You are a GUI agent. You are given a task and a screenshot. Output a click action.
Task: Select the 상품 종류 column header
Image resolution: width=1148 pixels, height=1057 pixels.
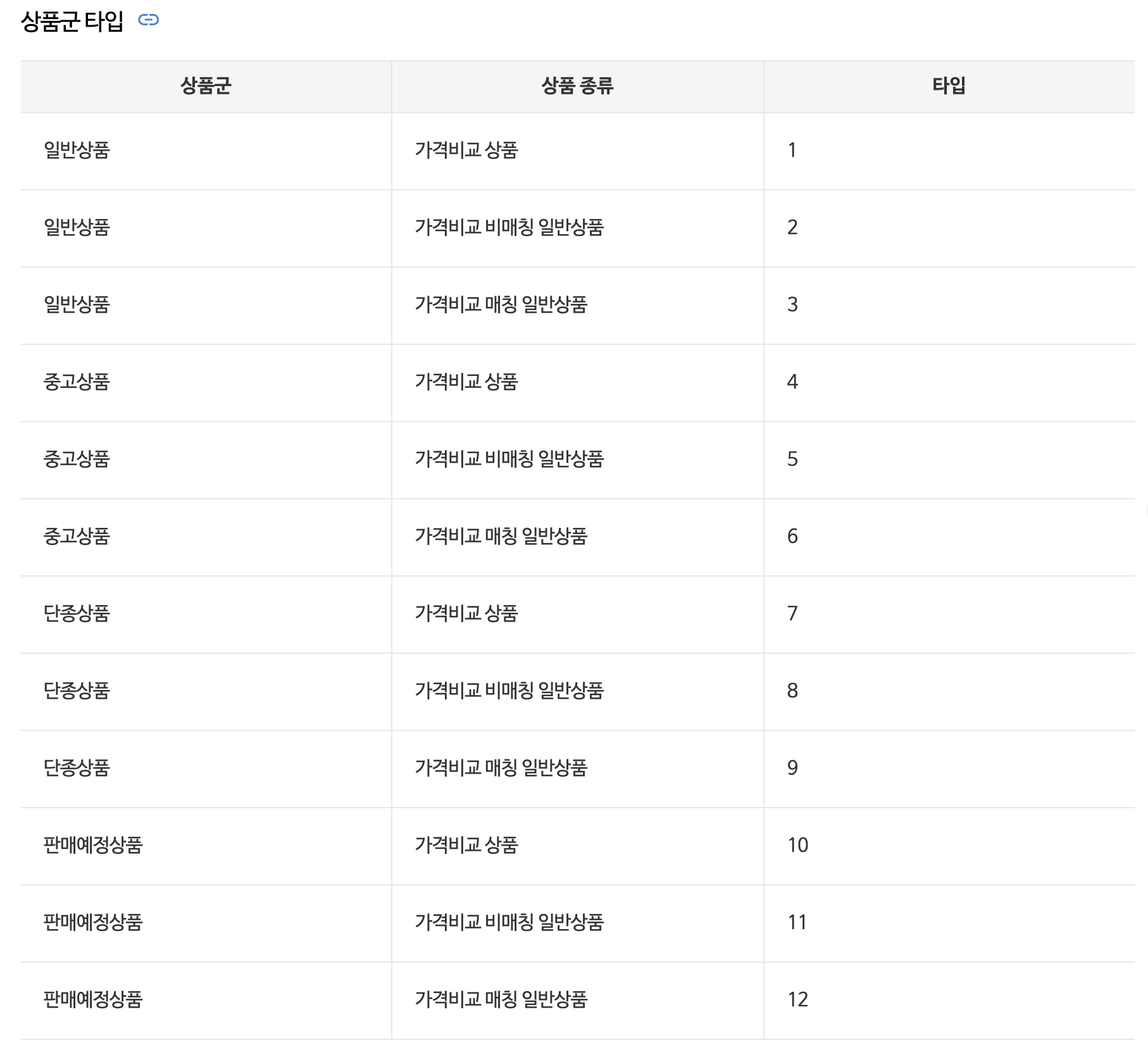click(x=577, y=86)
